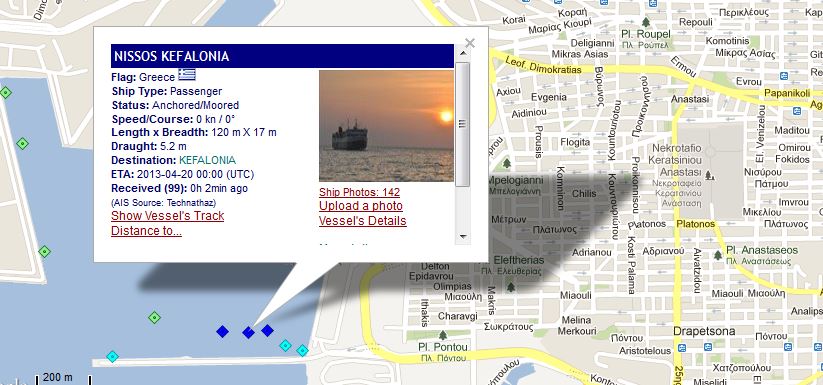Viewport: 823px width, 385px height.
Task: Open Vessel's Details link
Action: 363,220
